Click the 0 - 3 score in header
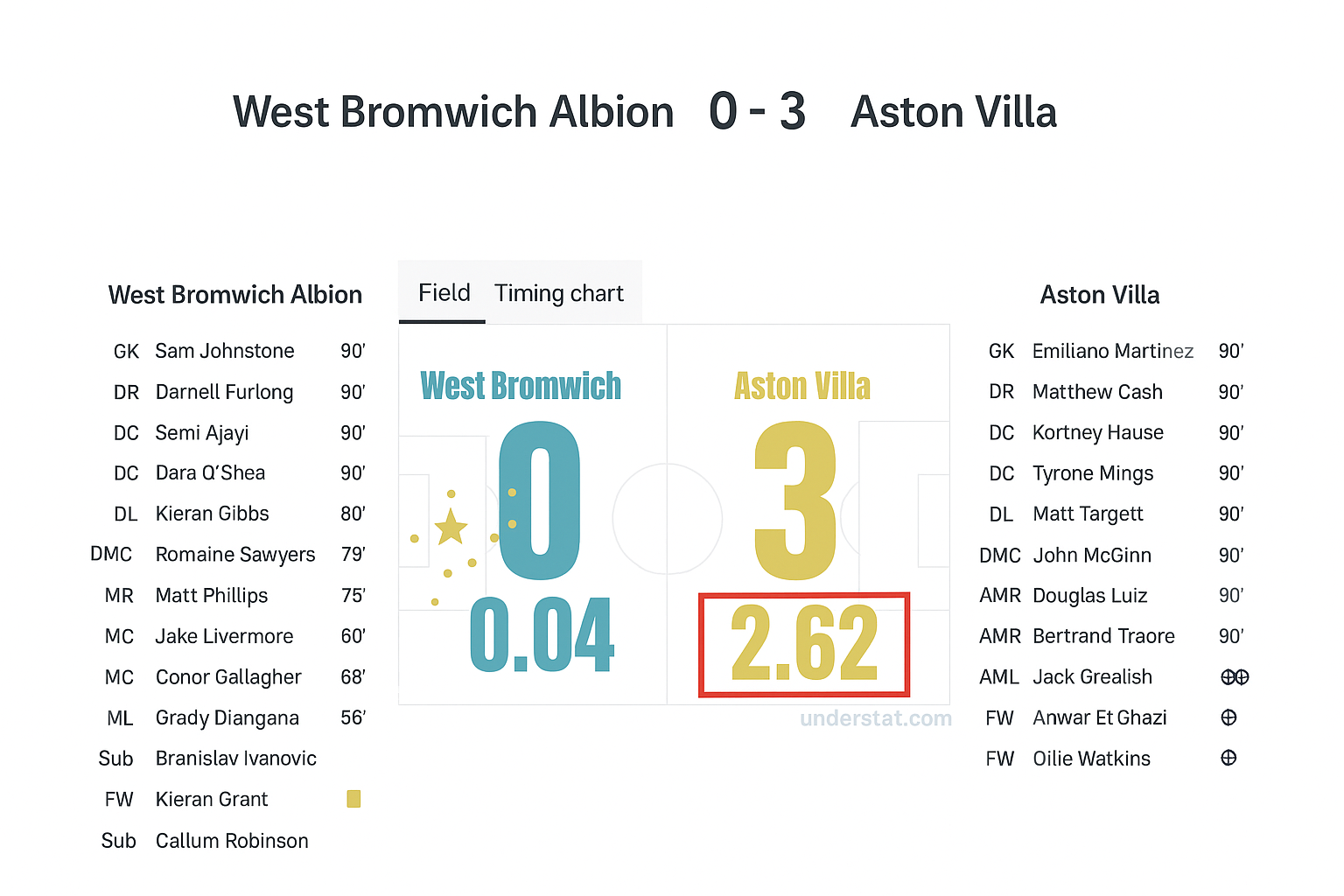This screenshot has height=896, width=1344. [757, 112]
